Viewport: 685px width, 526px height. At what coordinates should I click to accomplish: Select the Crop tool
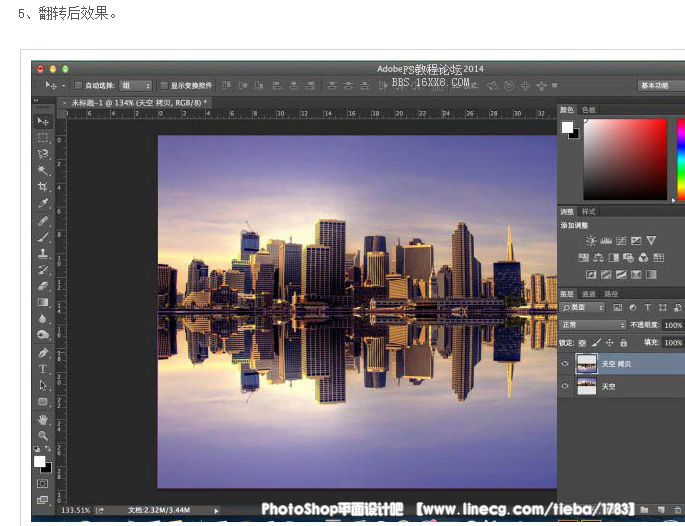point(43,187)
